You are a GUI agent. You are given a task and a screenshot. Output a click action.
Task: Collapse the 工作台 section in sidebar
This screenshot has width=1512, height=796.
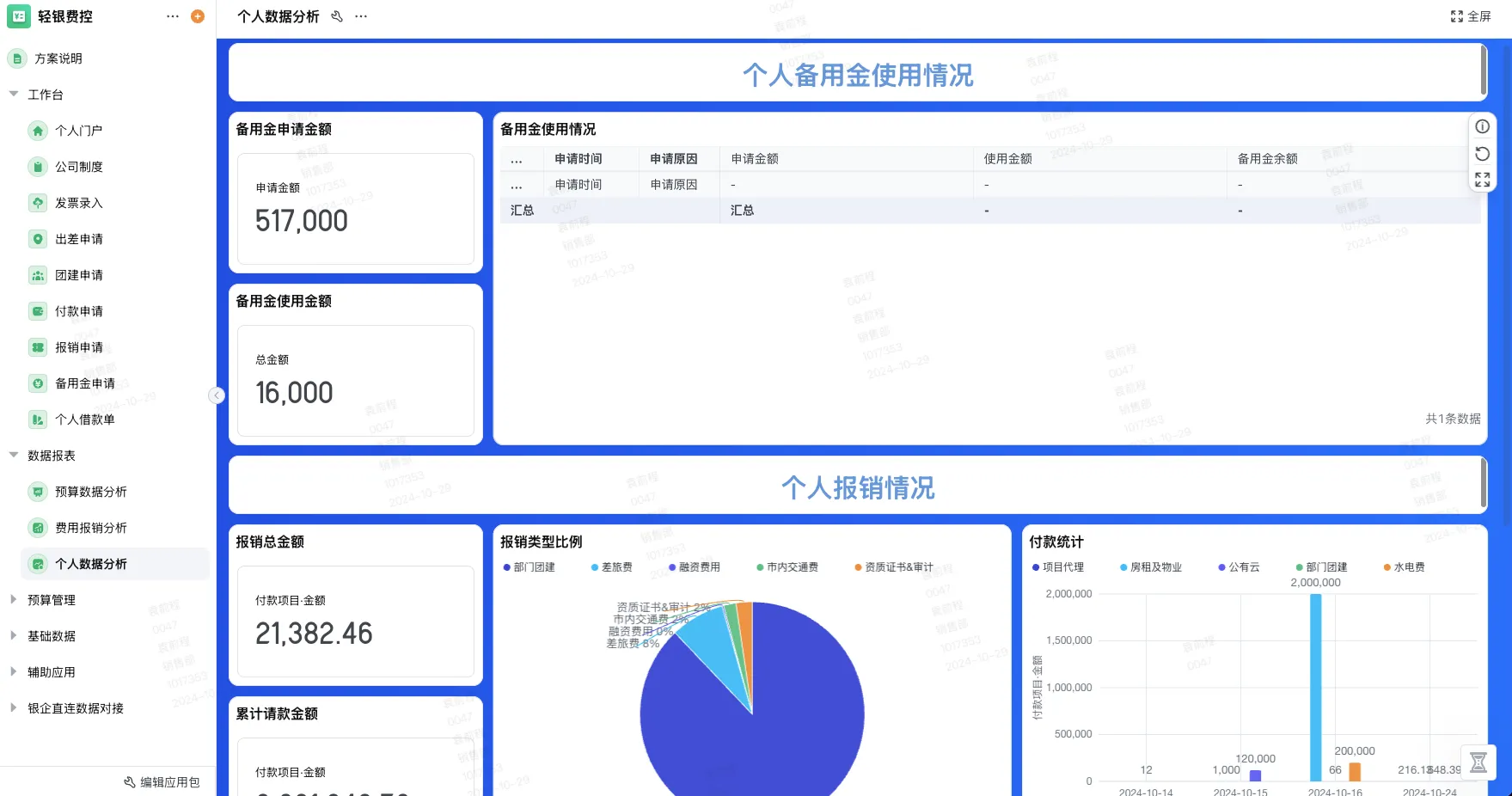click(x=45, y=95)
